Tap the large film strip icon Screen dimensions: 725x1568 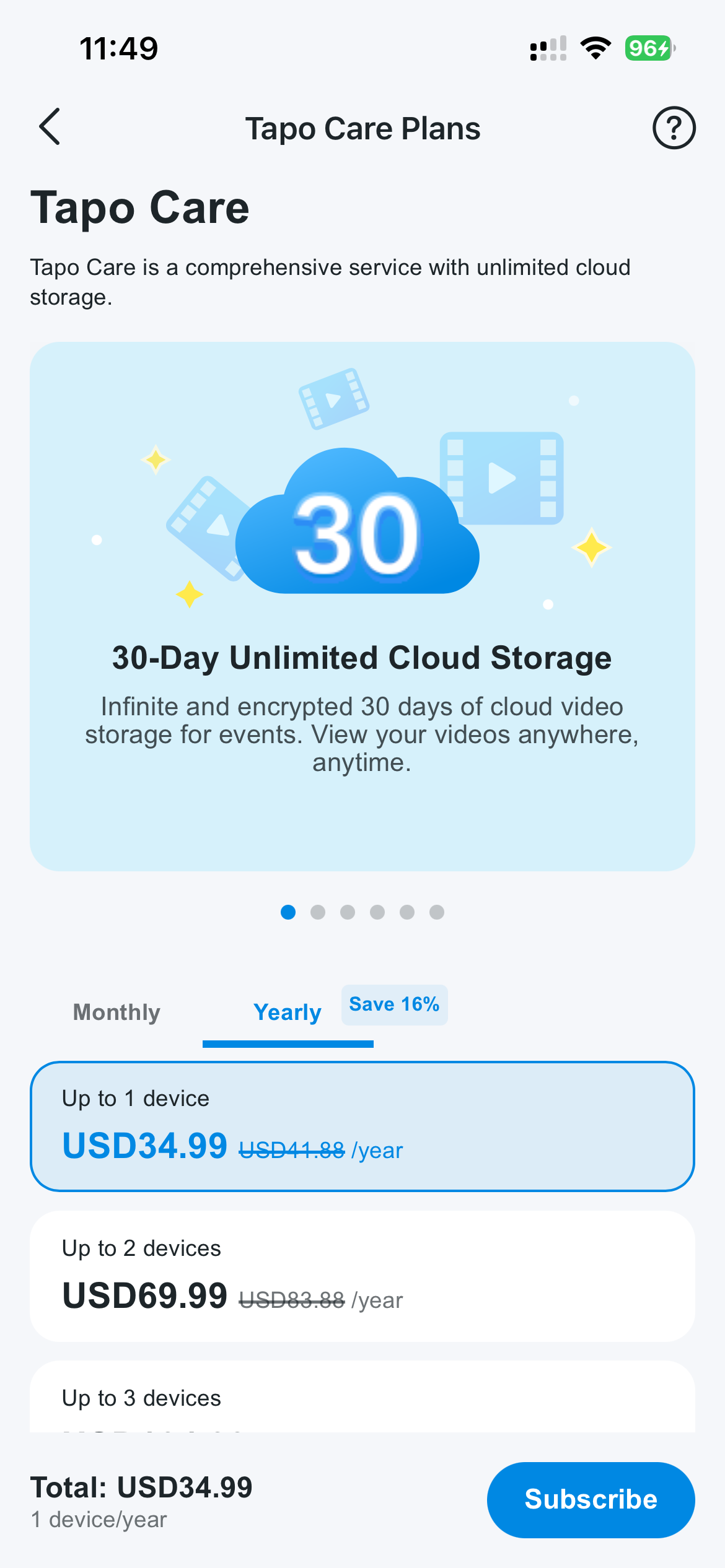point(502,477)
